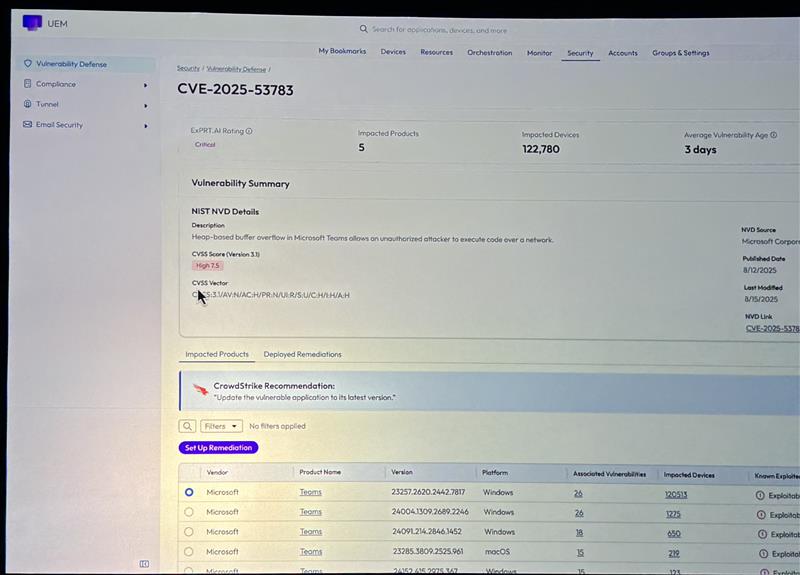Click the Tunnel sidebar icon
This screenshot has width=800, height=575.
[28, 104]
